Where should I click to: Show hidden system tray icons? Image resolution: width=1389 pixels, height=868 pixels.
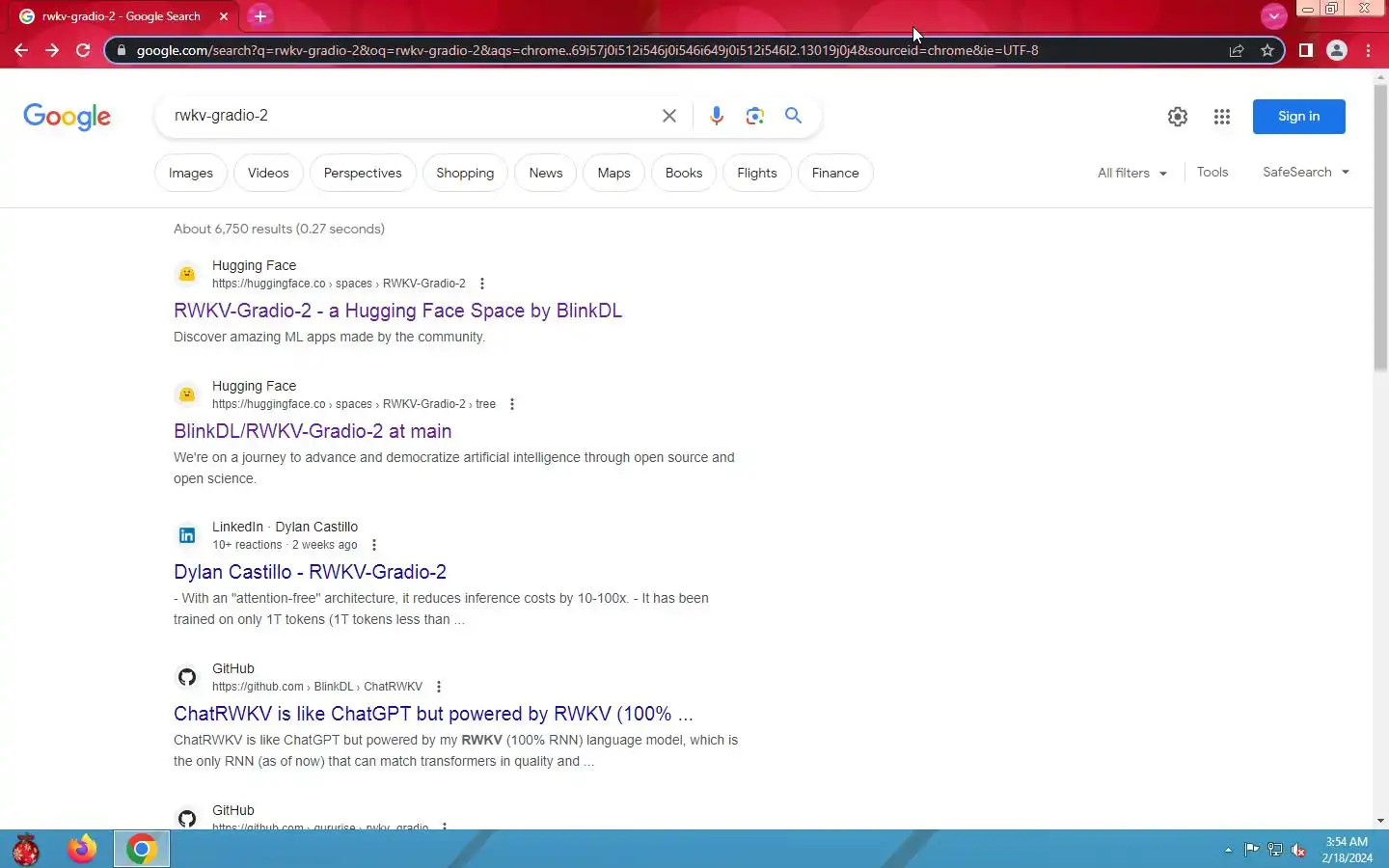tap(1228, 850)
